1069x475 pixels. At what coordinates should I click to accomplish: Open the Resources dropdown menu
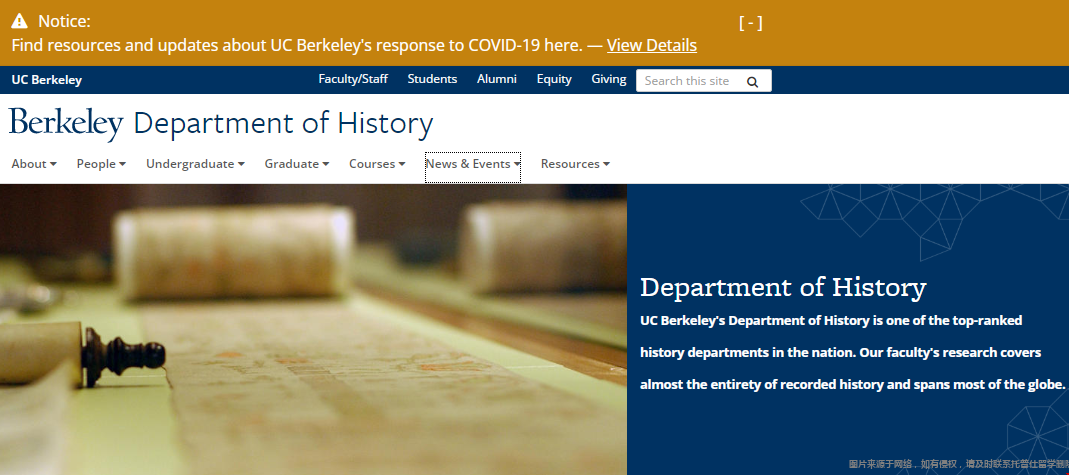575,164
